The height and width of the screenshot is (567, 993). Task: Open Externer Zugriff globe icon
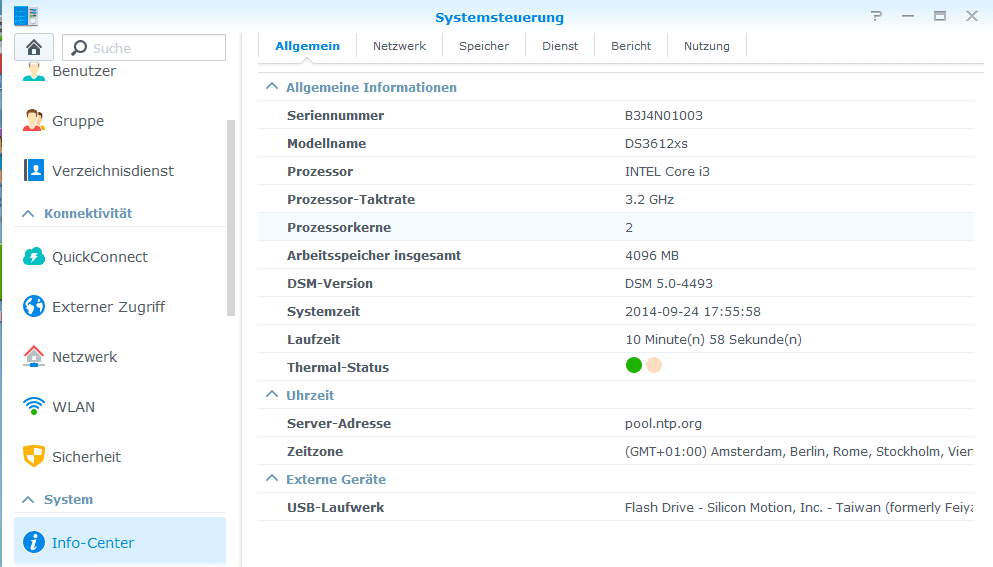[35, 307]
